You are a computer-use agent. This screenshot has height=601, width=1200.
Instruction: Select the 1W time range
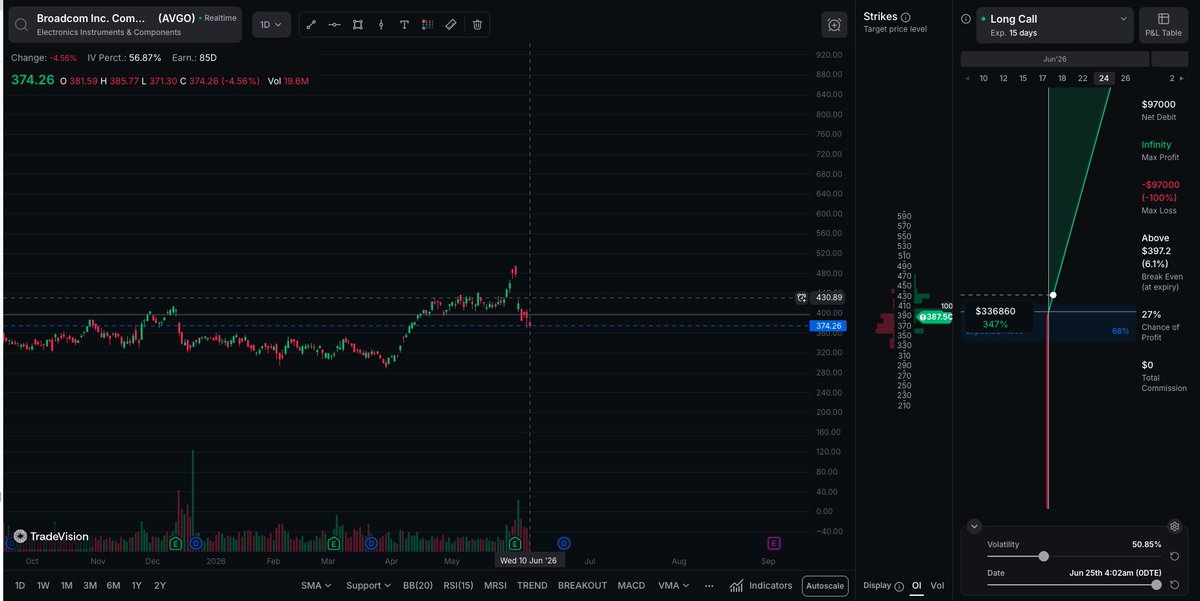43,586
